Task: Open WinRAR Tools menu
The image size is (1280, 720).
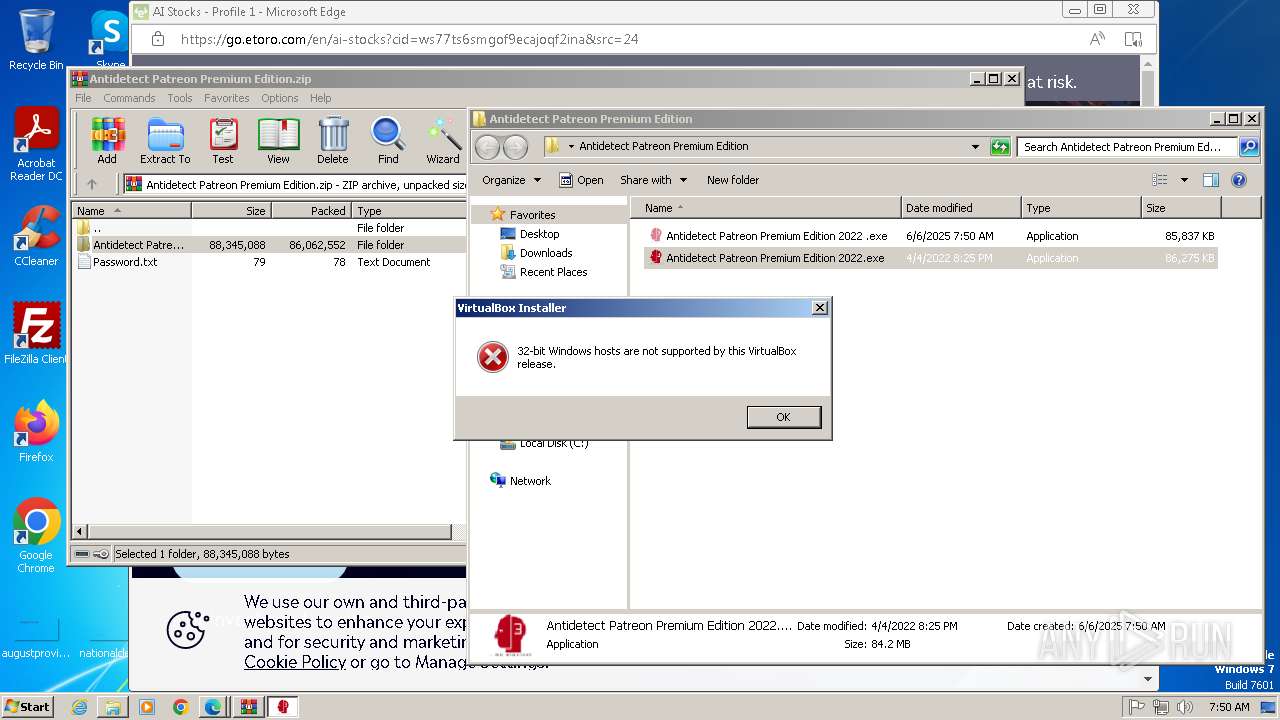Action: [x=180, y=98]
